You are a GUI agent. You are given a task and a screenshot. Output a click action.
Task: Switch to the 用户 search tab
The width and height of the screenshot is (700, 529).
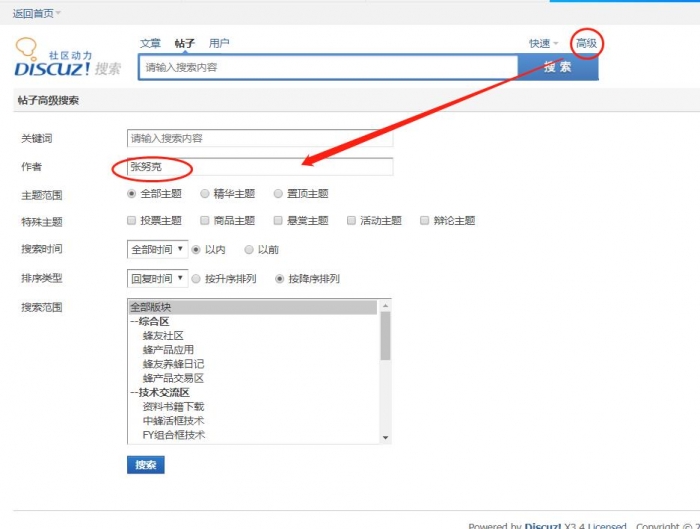(x=219, y=43)
